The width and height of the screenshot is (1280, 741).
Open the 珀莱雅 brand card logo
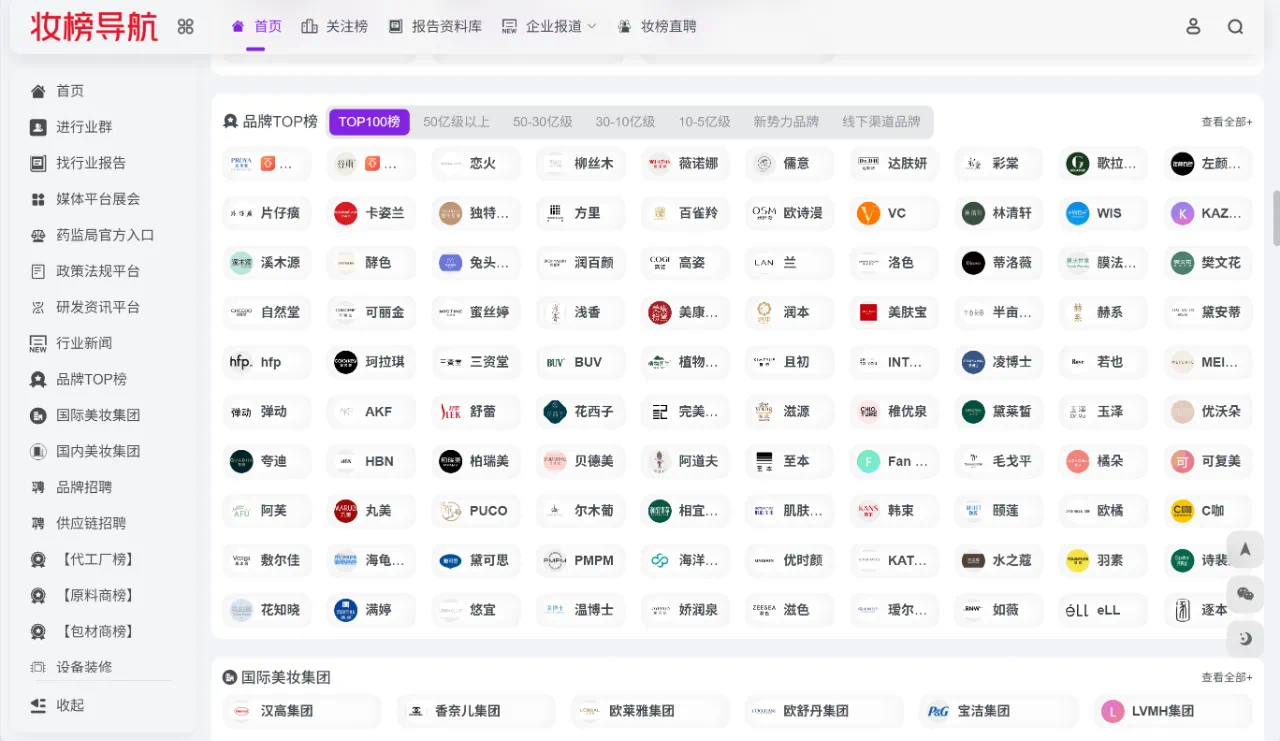241,163
